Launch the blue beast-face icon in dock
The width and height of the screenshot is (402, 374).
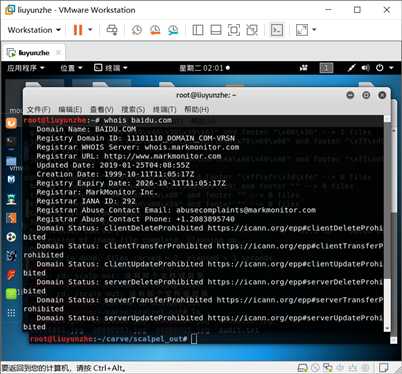[x=11, y=256]
